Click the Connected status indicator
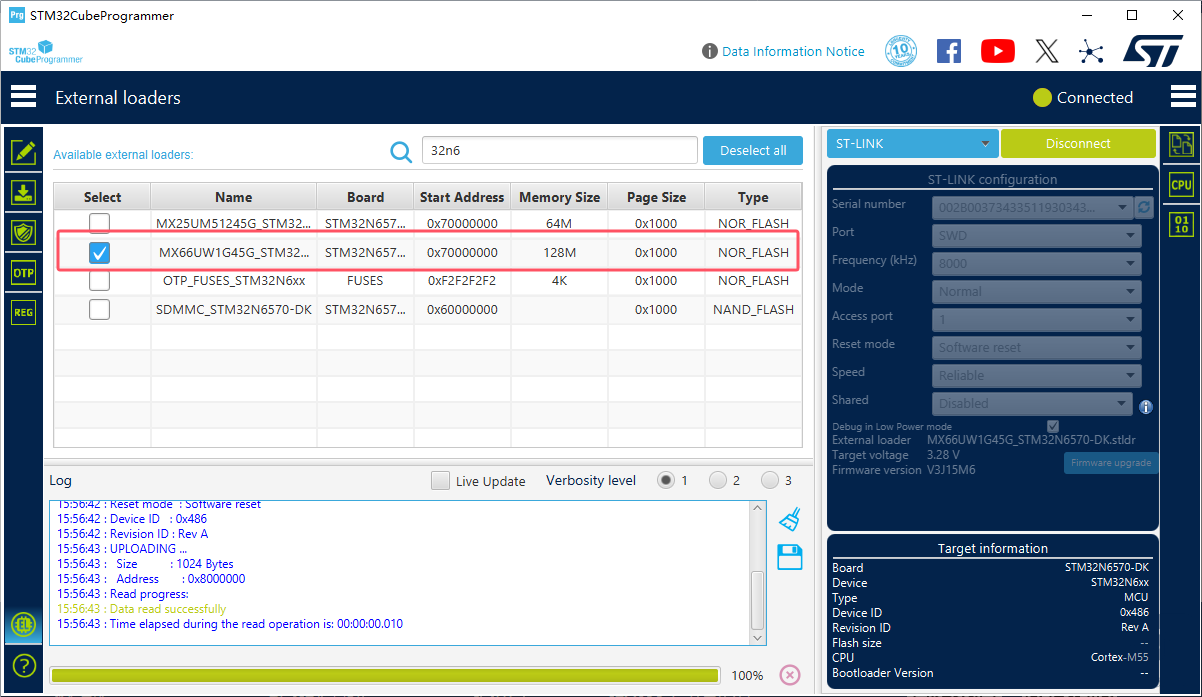The height and width of the screenshot is (697, 1202). pos(1083,97)
